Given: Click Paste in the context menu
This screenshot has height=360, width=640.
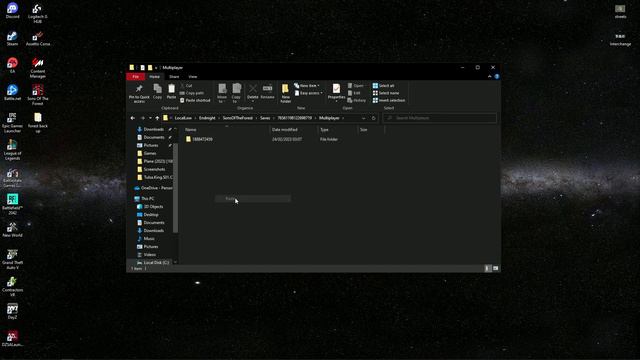Looking at the screenshot, I should [253, 199].
